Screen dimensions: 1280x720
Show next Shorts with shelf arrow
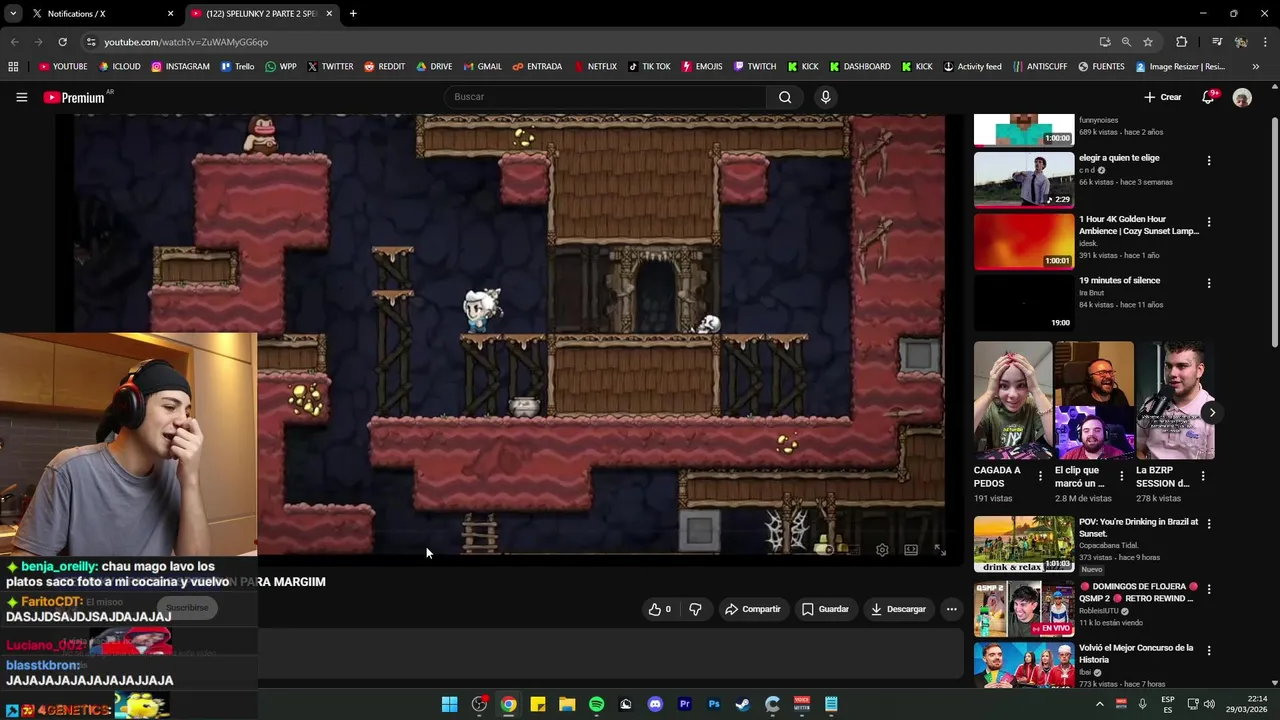[x=1212, y=412]
